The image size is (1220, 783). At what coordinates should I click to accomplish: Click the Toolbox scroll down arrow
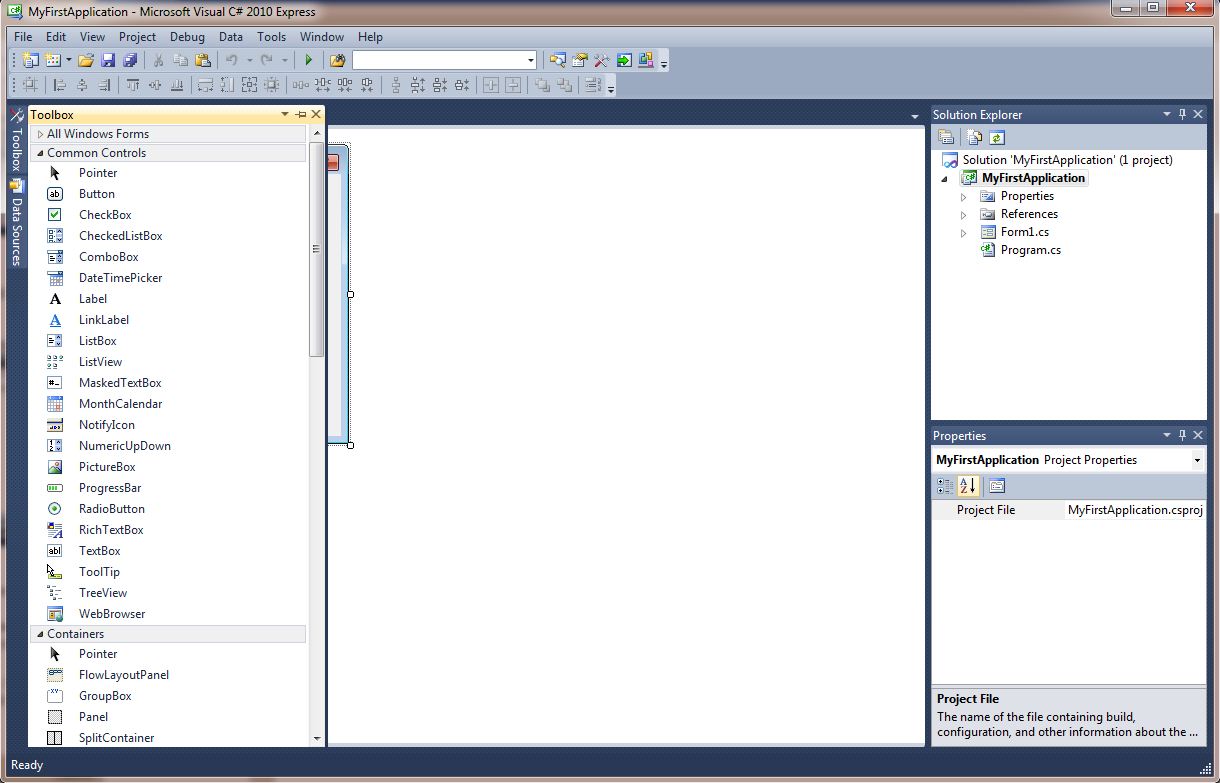[x=317, y=739]
